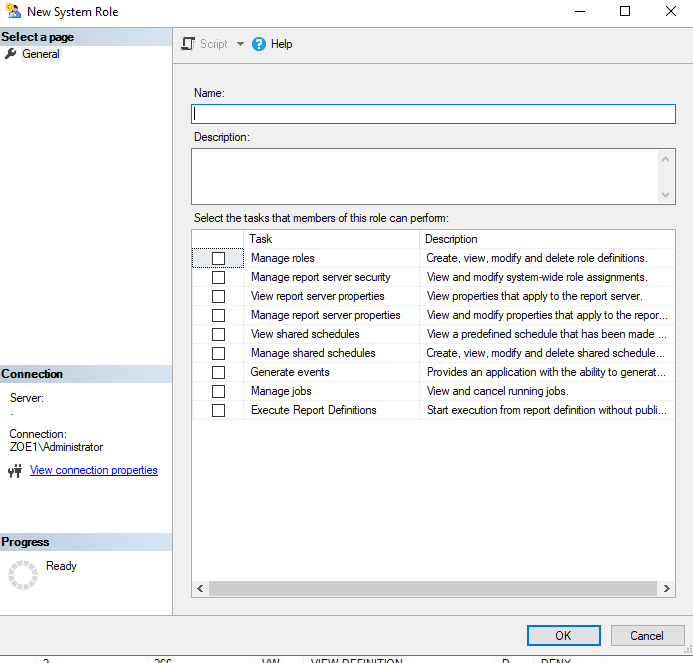Click the wrench icon beside General
The height and width of the screenshot is (663, 693).
point(11,54)
